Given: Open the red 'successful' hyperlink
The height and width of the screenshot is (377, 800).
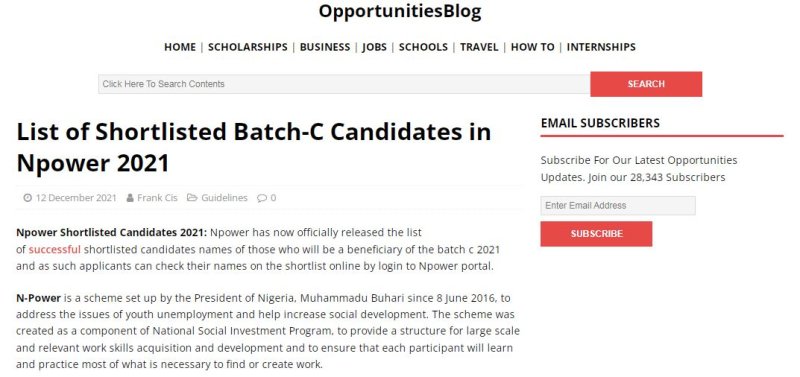Looking at the screenshot, I should (55, 249).
